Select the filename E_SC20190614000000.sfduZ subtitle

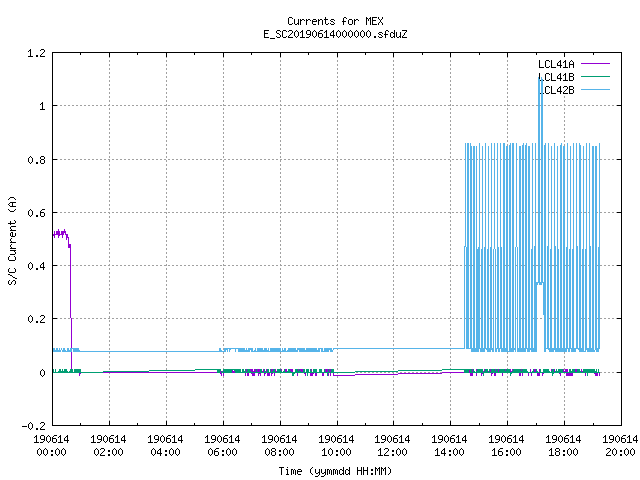coord(335,34)
